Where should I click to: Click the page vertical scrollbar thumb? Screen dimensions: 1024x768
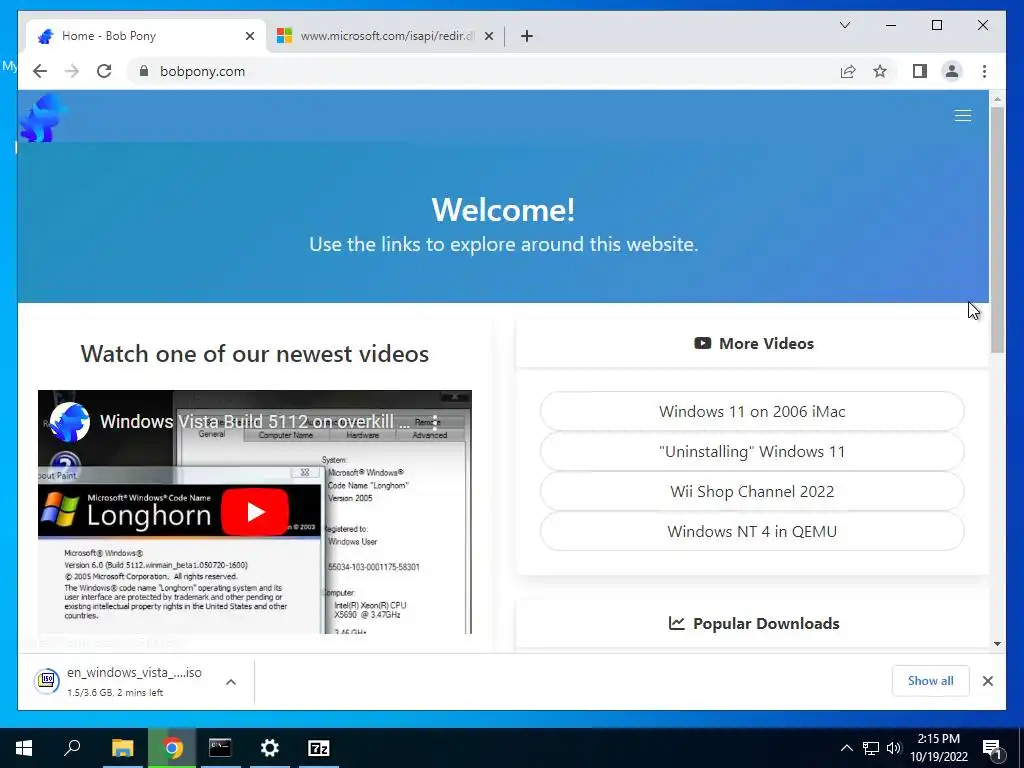tap(997, 229)
